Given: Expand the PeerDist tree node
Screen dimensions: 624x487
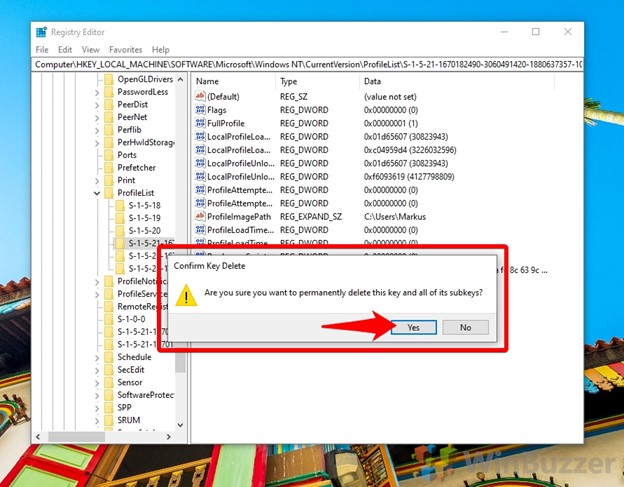Looking at the screenshot, I should (x=97, y=104).
